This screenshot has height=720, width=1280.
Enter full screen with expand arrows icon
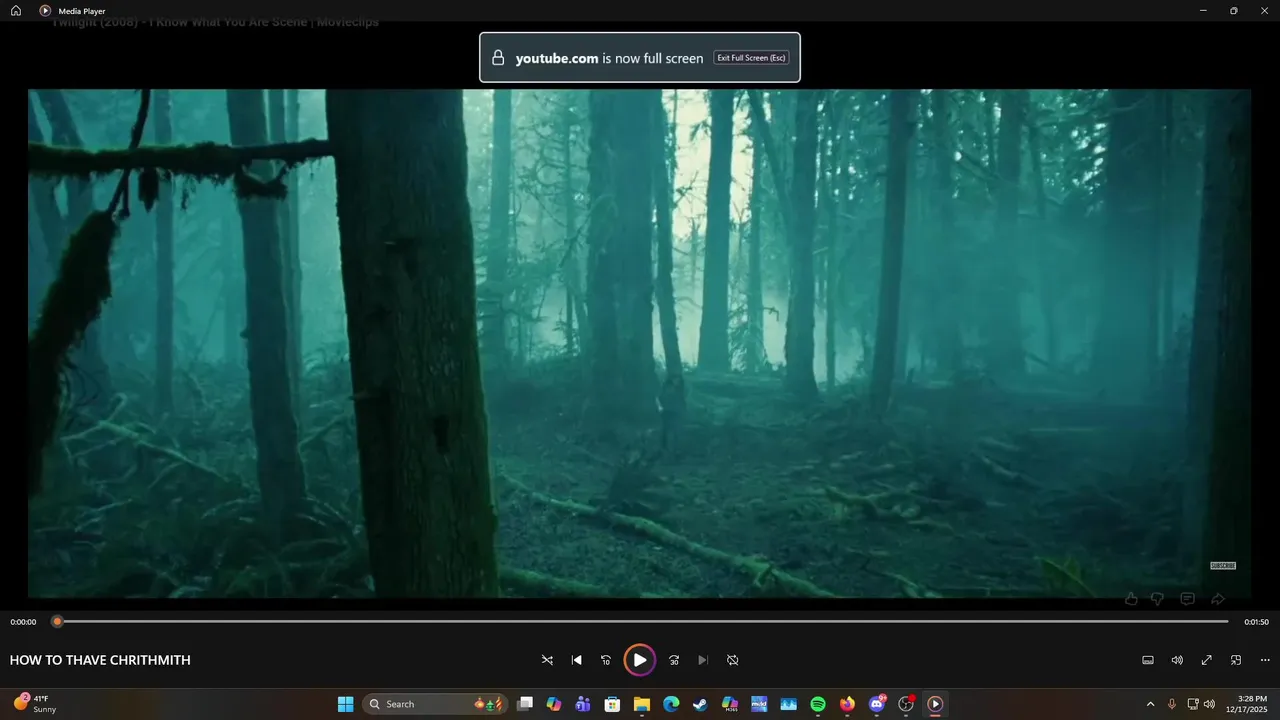tap(1207, 660)
